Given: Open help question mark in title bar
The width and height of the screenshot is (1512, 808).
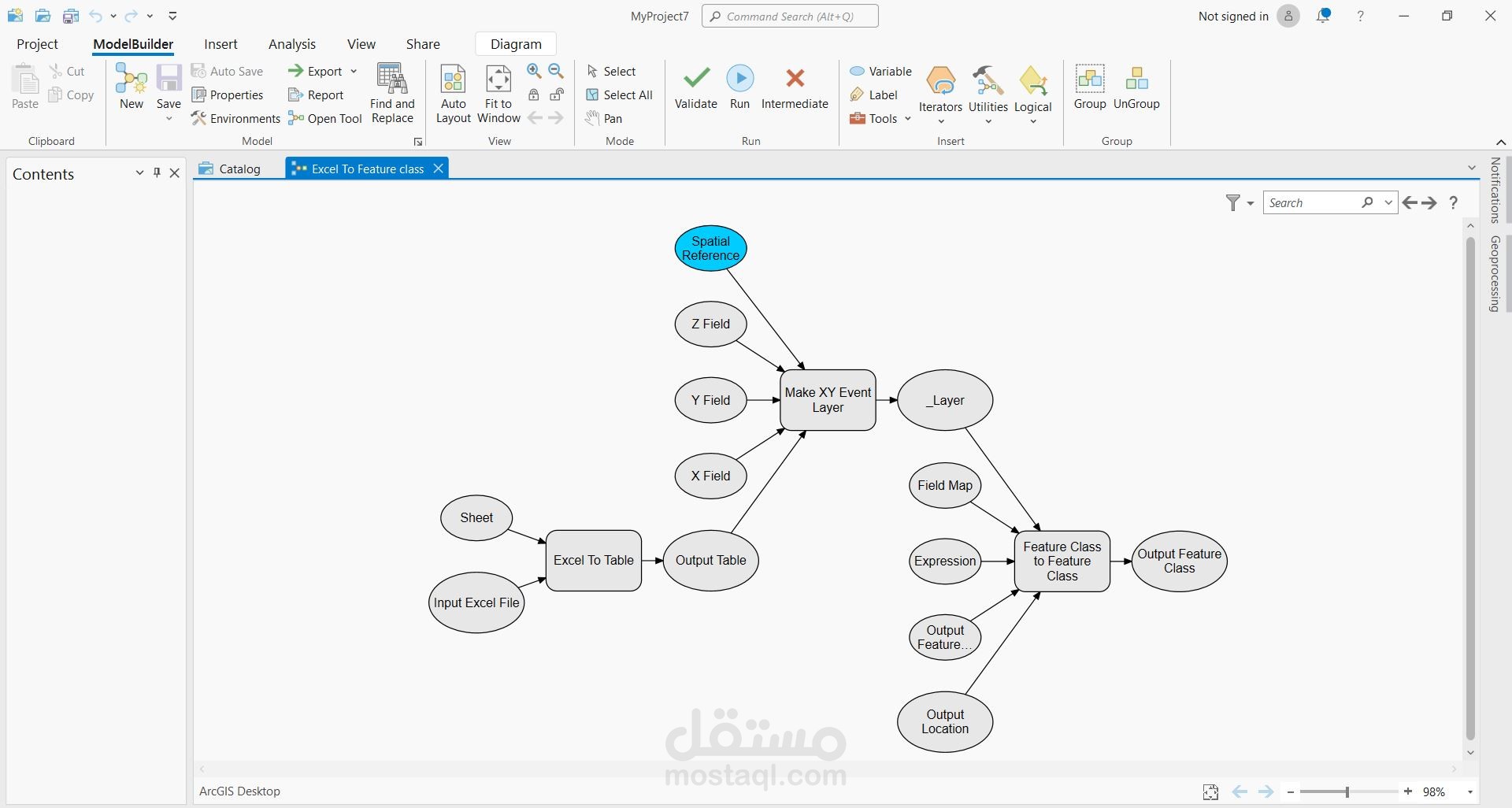Looking at the screenshot, I should pyautogui.click(x=1360, y=16).
